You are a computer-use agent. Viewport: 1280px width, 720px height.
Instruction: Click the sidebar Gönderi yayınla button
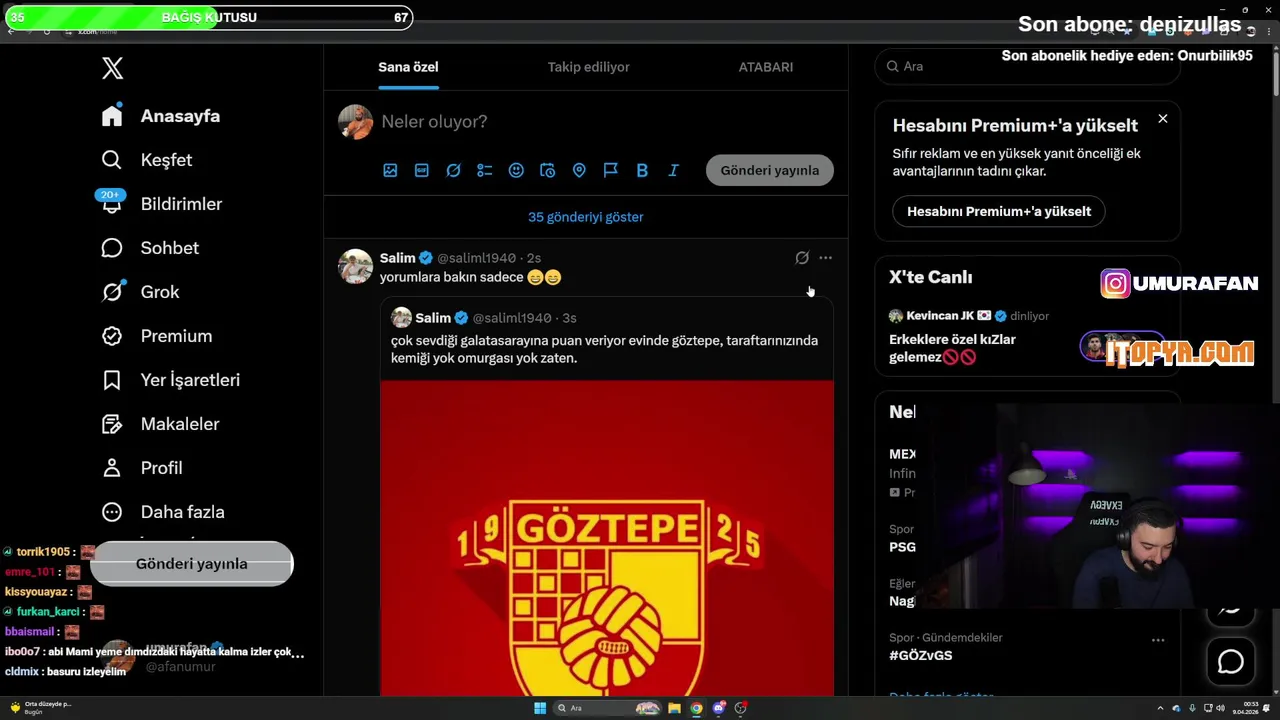(x=191, y=564)
